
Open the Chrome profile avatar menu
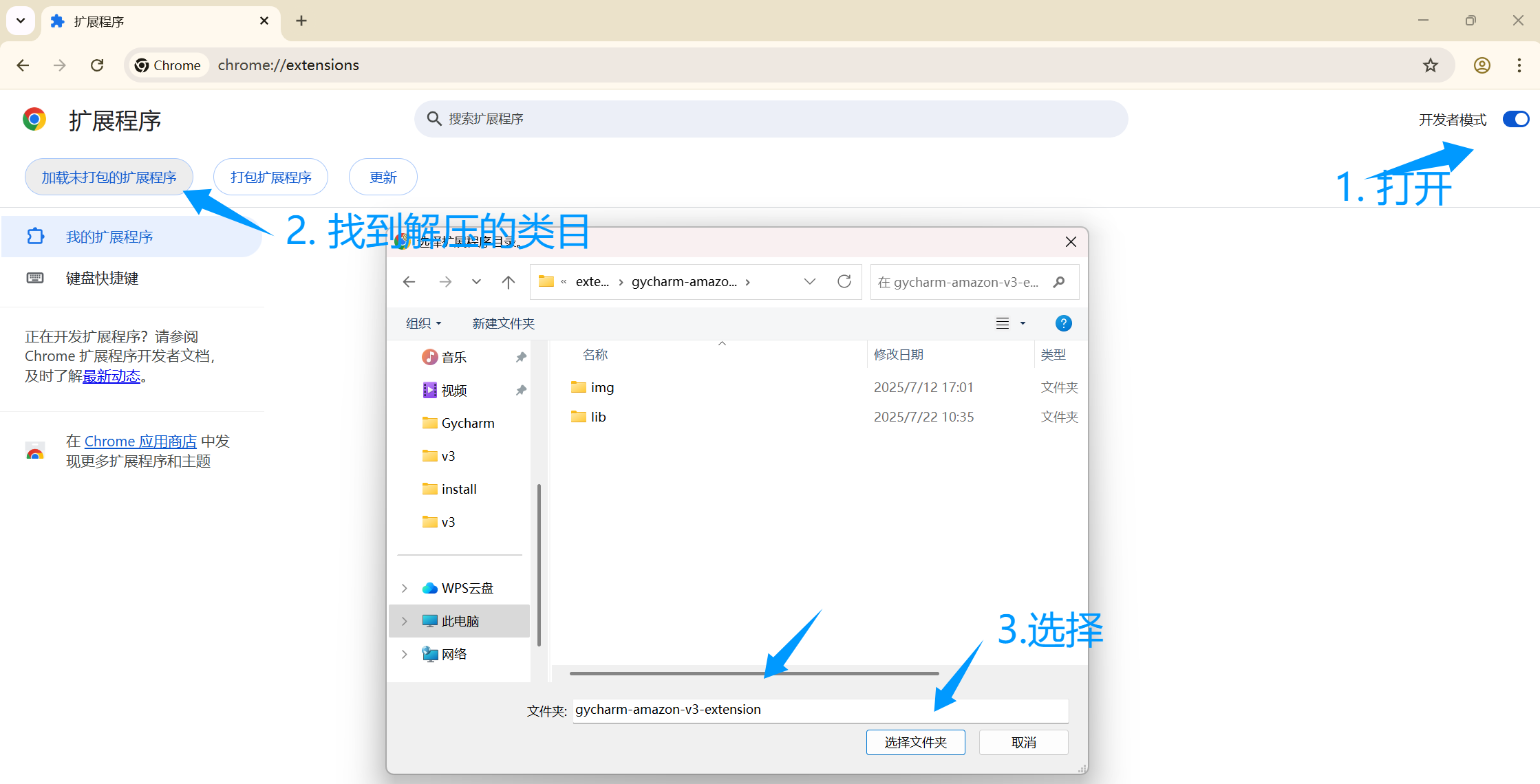tap(1482, 65)
